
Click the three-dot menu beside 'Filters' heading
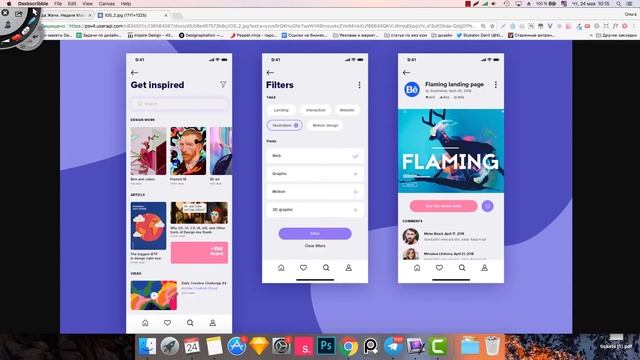click(359, 85)
